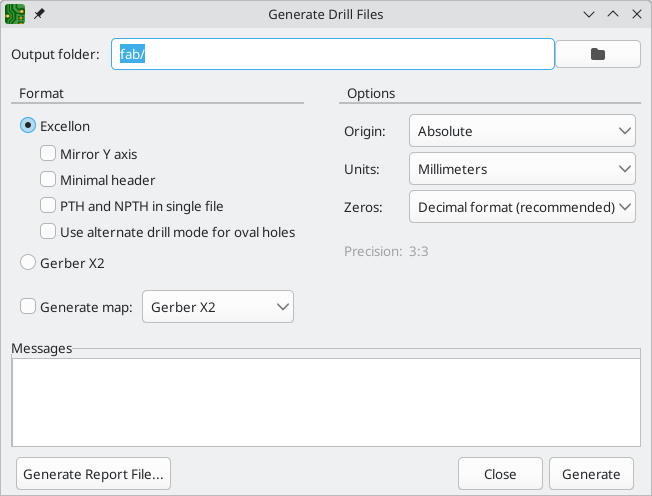Click the Origin: label
Image resolution: width=652 pixels, height=496 pixels.
(365, 131)
